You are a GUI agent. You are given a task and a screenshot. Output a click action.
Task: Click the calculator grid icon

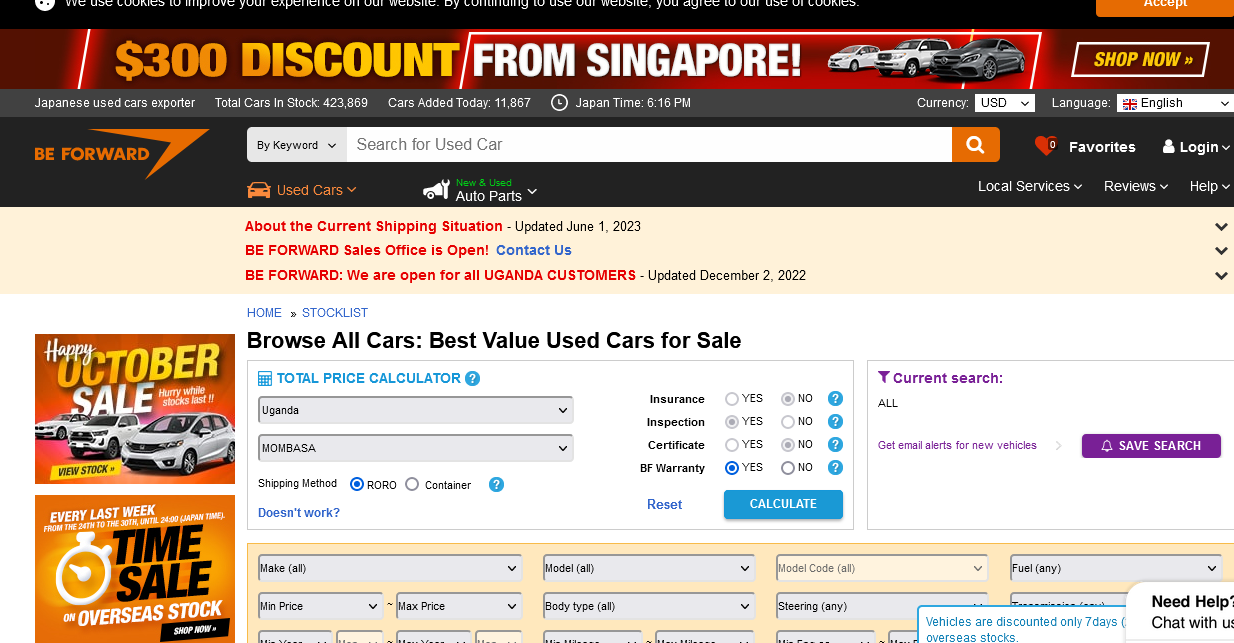265,379
